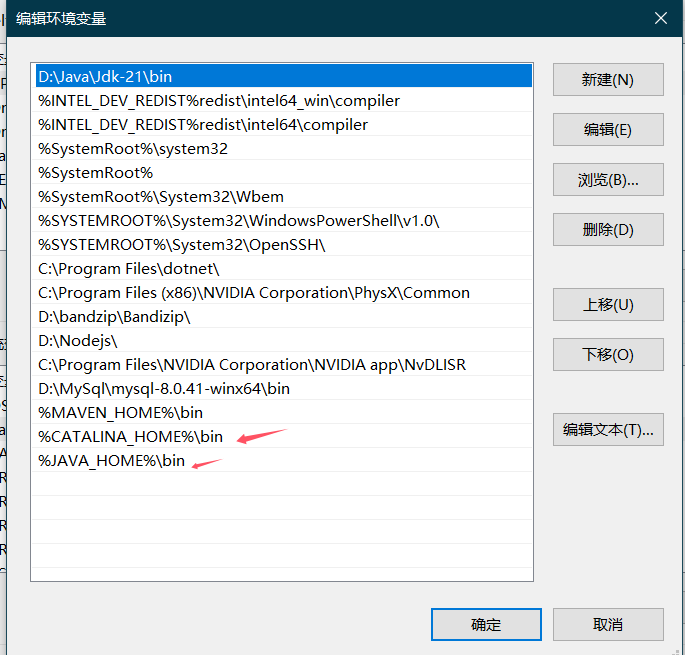Select the %CATALINA_HOME%\bin path entry
This screenshot has width=685, height=655.
click(x=131, y=436)
